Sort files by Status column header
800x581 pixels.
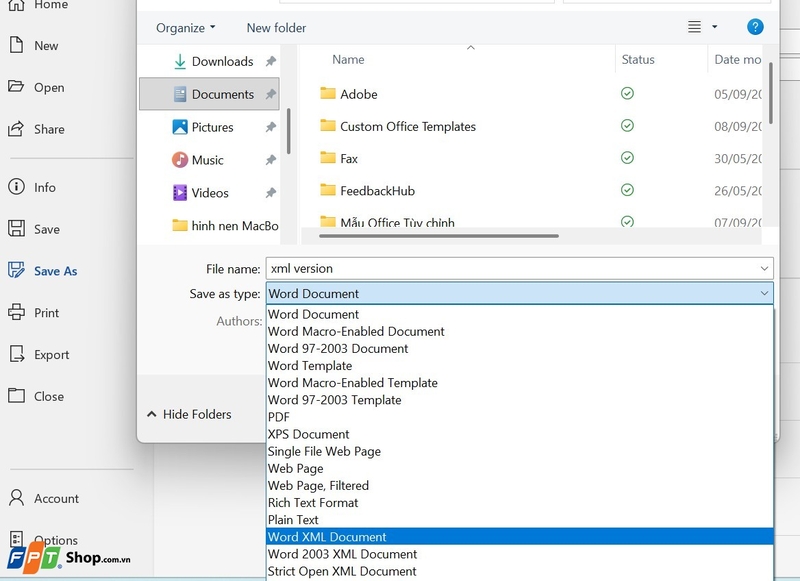tap(638, 59)
